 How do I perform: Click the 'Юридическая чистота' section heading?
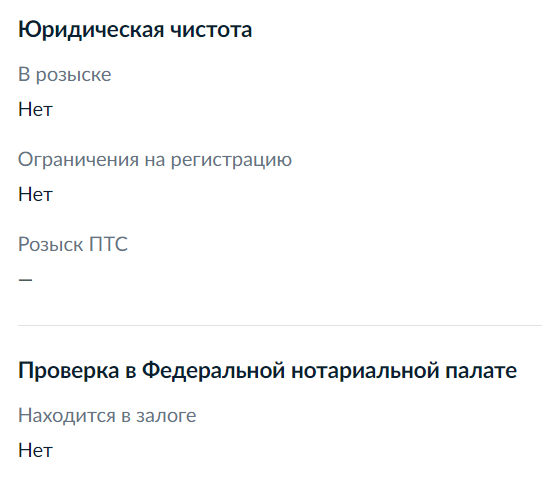[135, 30]
